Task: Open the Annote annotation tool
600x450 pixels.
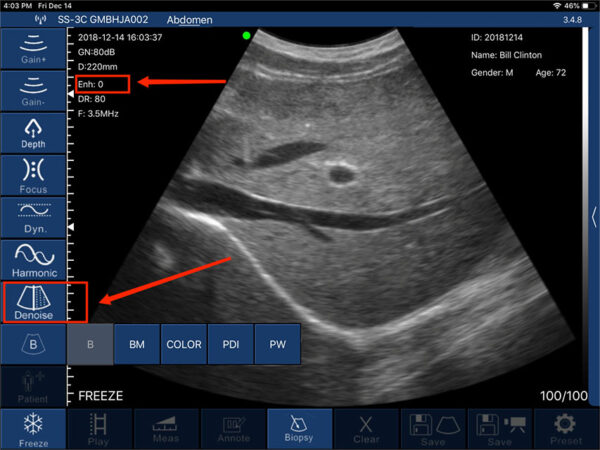Action: point(233,428)
